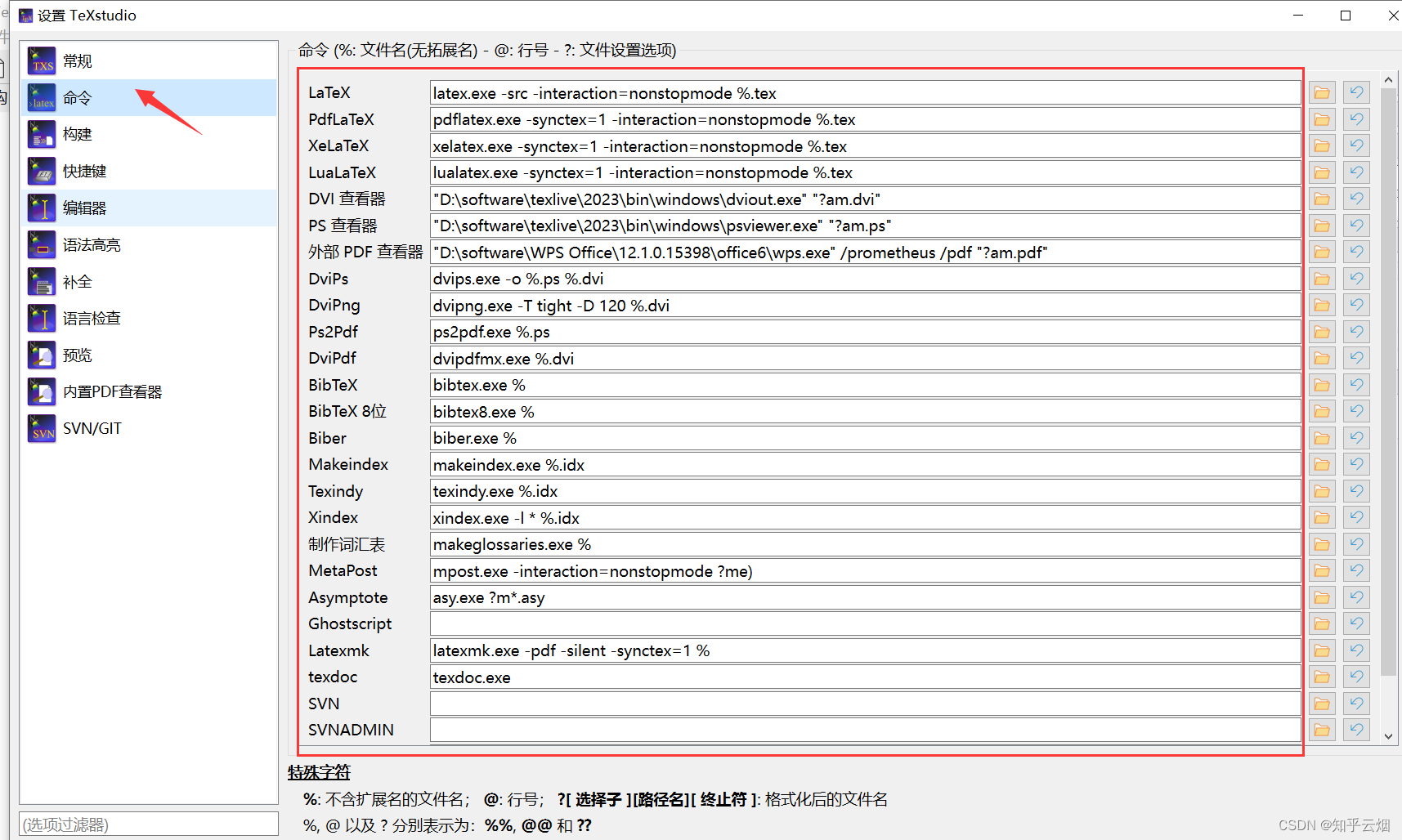Browse folder for PdfLaTeX command
Image resolution: width=1402 pixels, height=840 pixels.
click(1322, 119)
